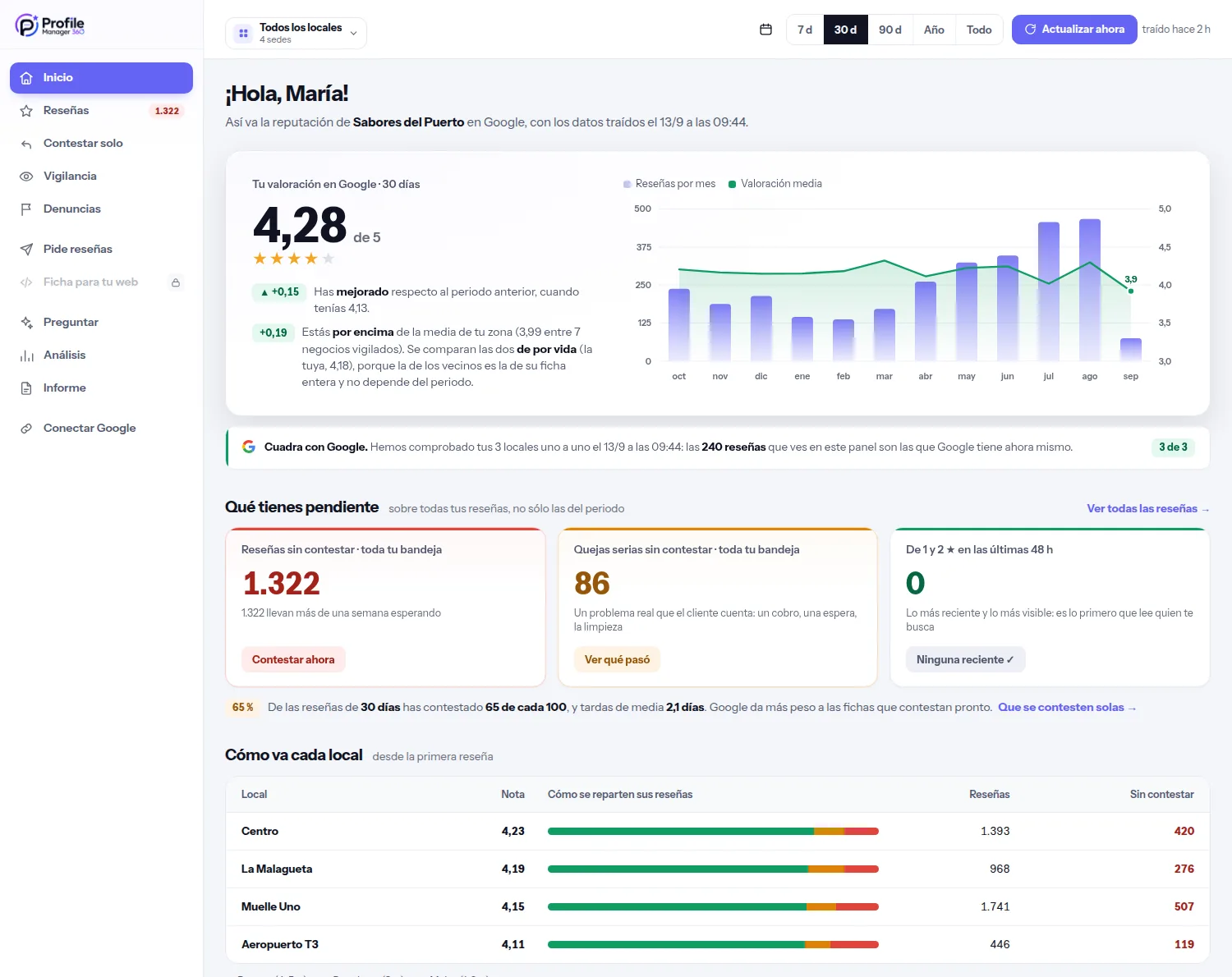Toggle the Valoración media legend entry

click(775, 184)
